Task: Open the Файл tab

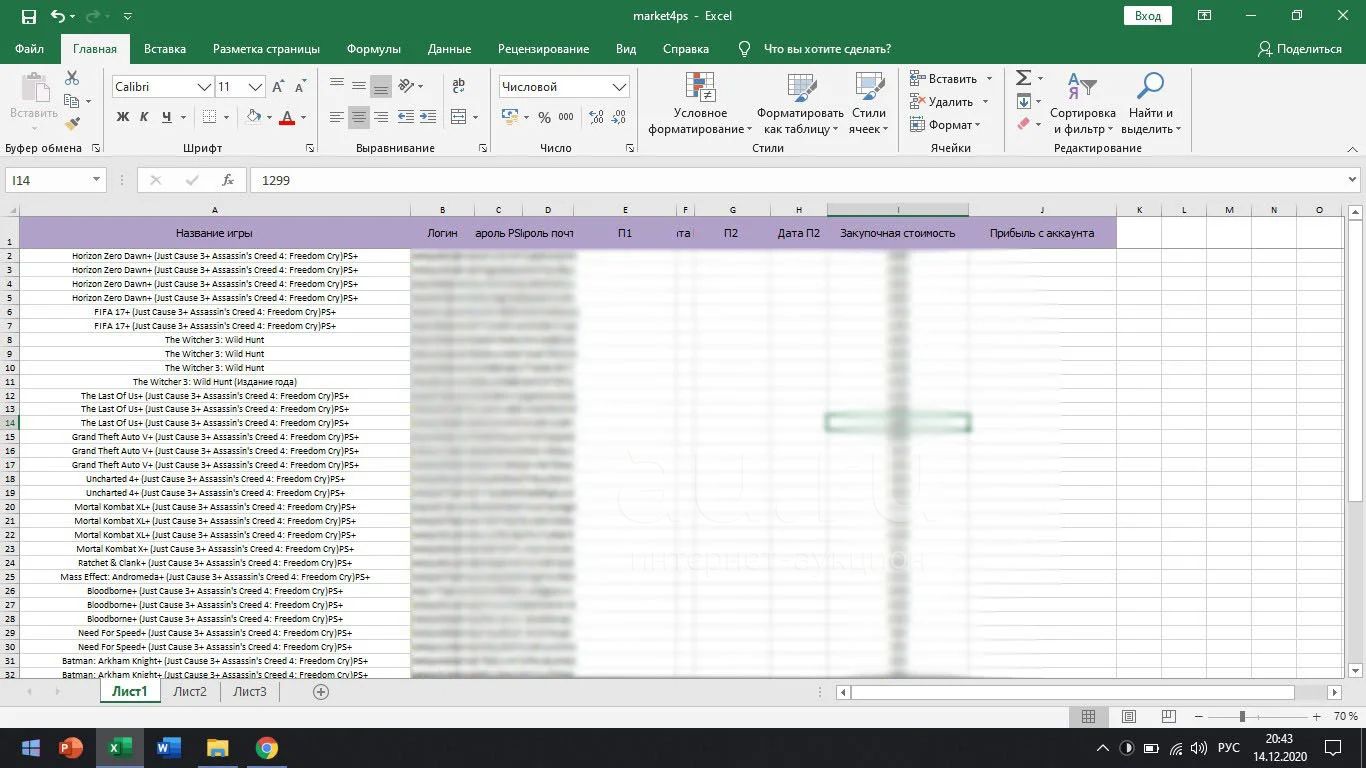Action: coord(30,48)
